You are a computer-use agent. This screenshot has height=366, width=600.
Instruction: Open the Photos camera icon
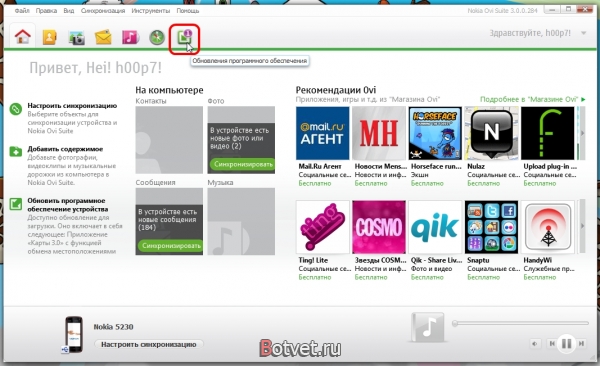pos(77,38)
